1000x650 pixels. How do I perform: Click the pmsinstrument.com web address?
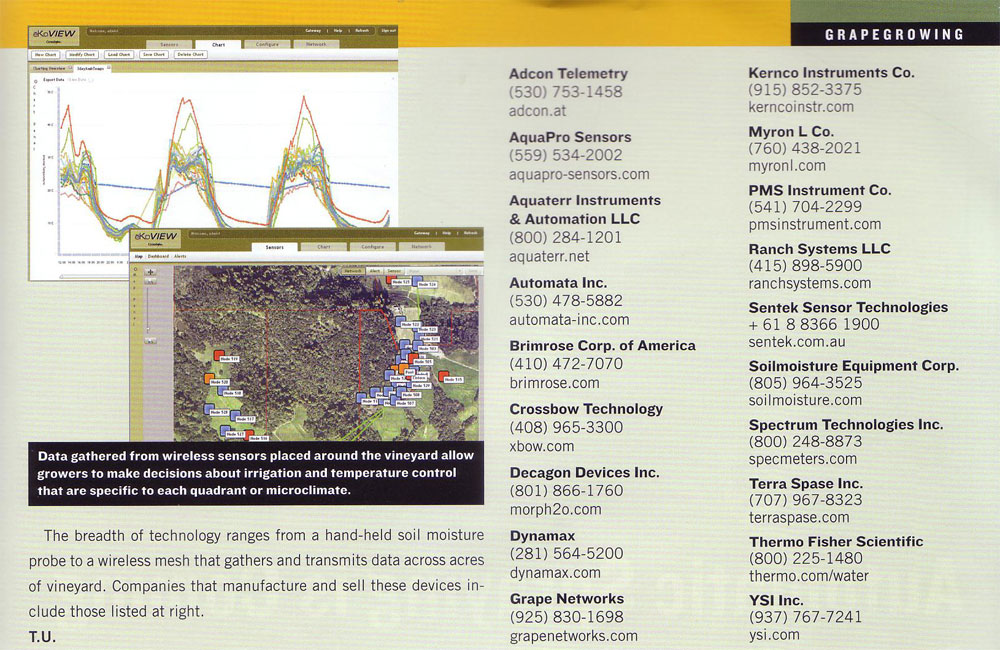click(x=815, y=225)
